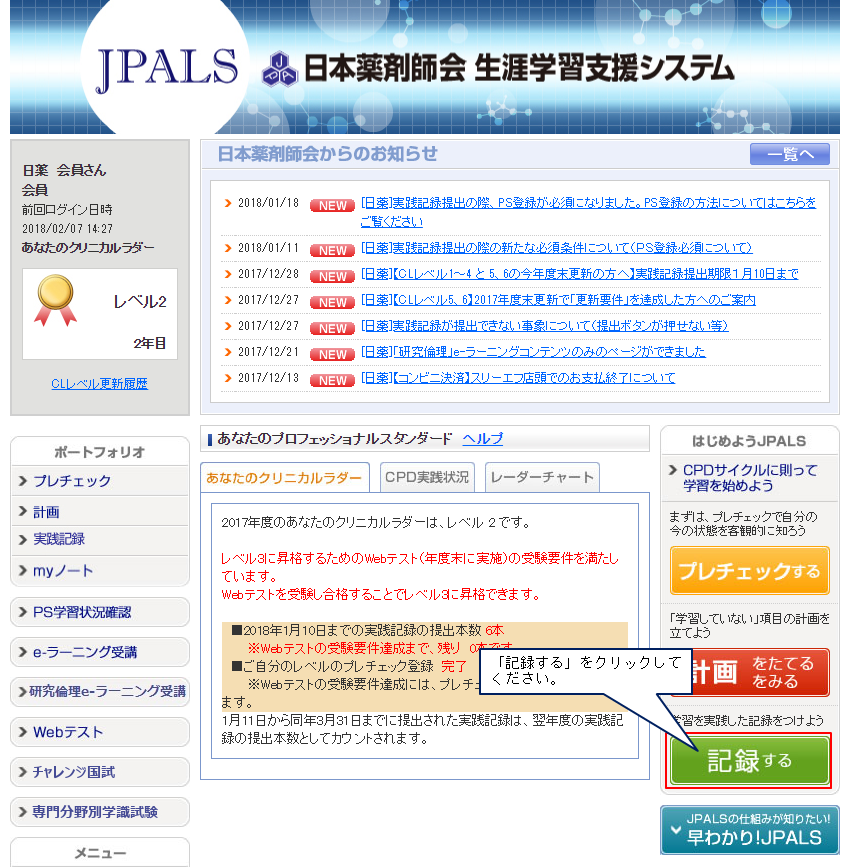The height and width of the screenshot is (867, 850).
Task: Open the CLレベル更新履歴 link
Action: tap(99, 384)
